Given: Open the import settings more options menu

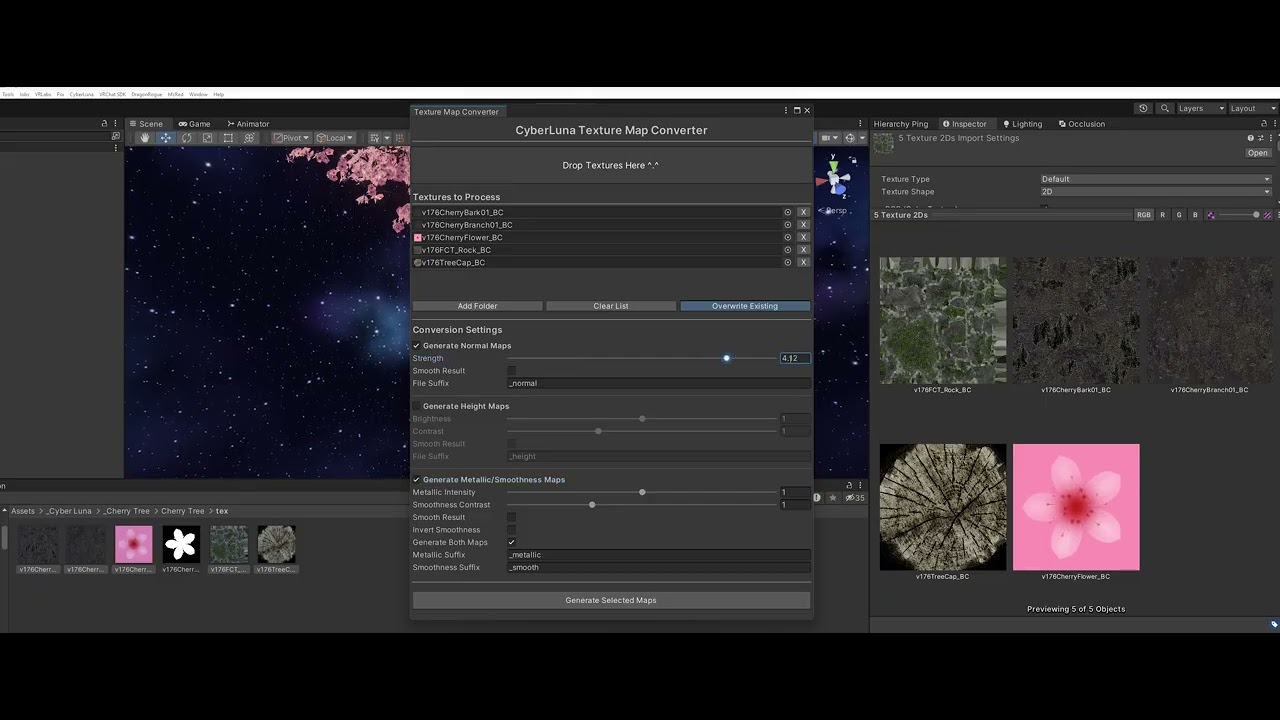Looking at the screenshot, I should point(1270,138).
